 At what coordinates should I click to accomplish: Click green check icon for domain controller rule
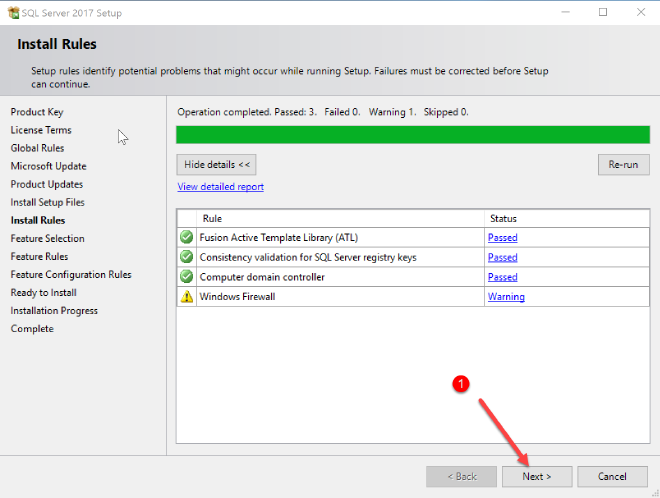coord(186,277)
